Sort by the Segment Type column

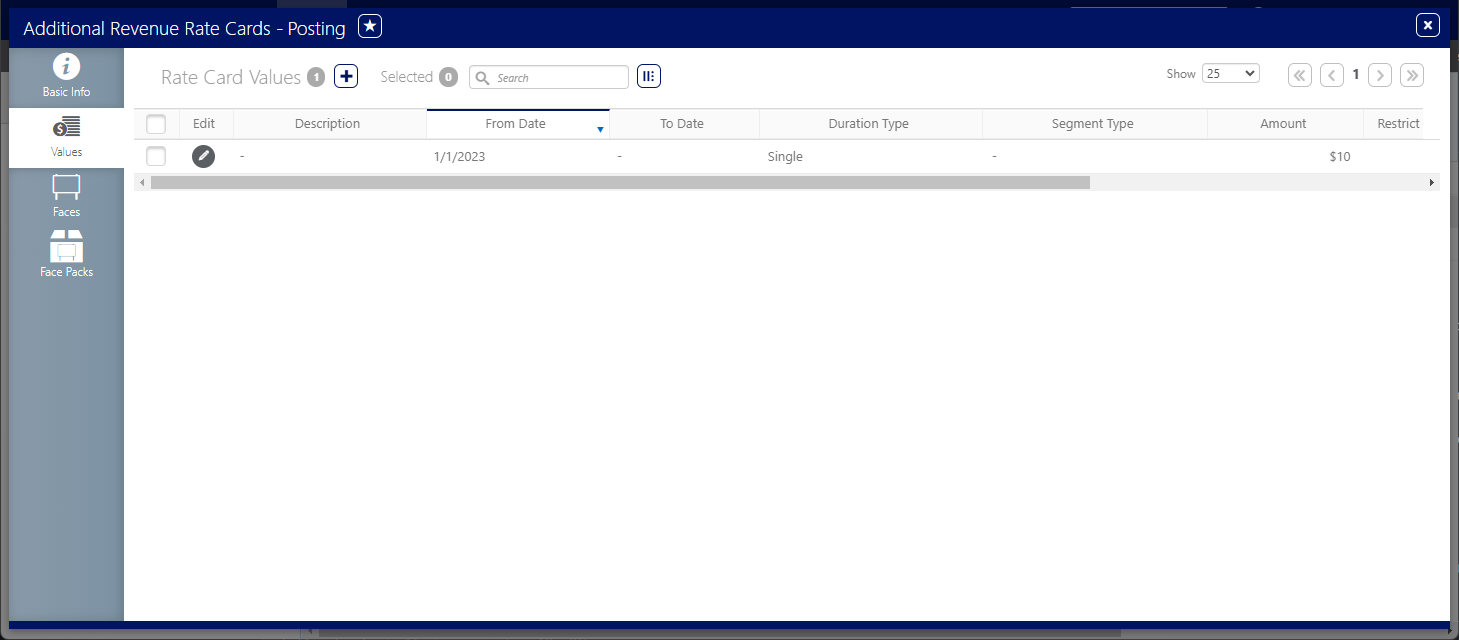click(x=1093, y=124)
